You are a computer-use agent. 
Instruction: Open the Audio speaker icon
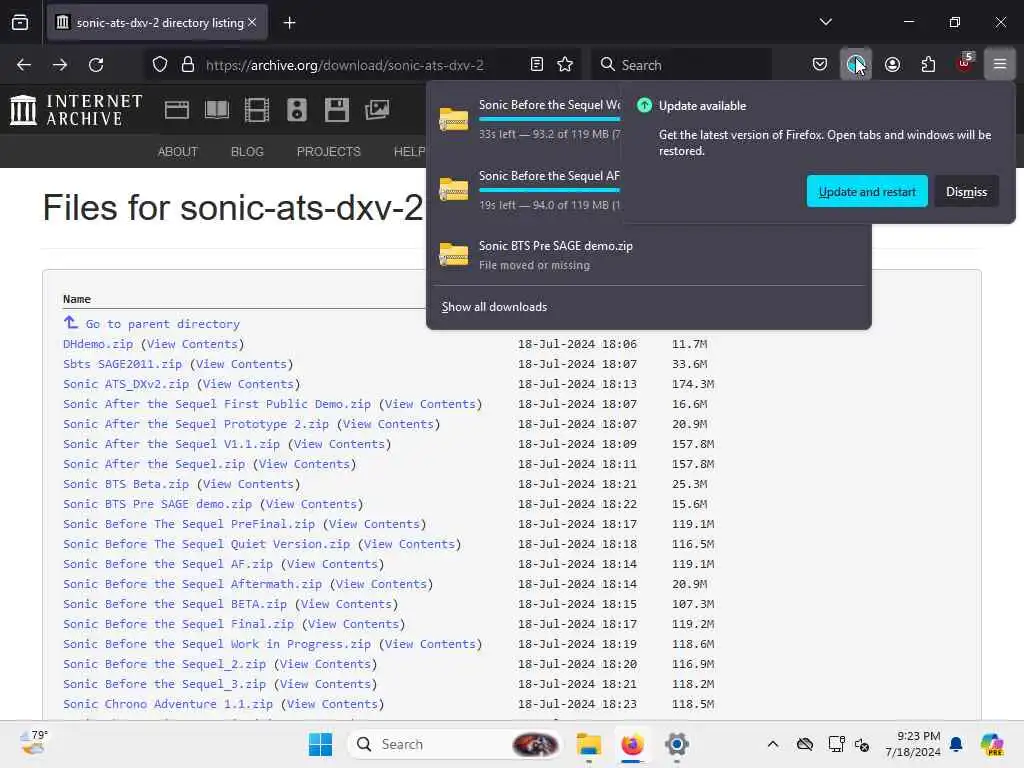296,110
